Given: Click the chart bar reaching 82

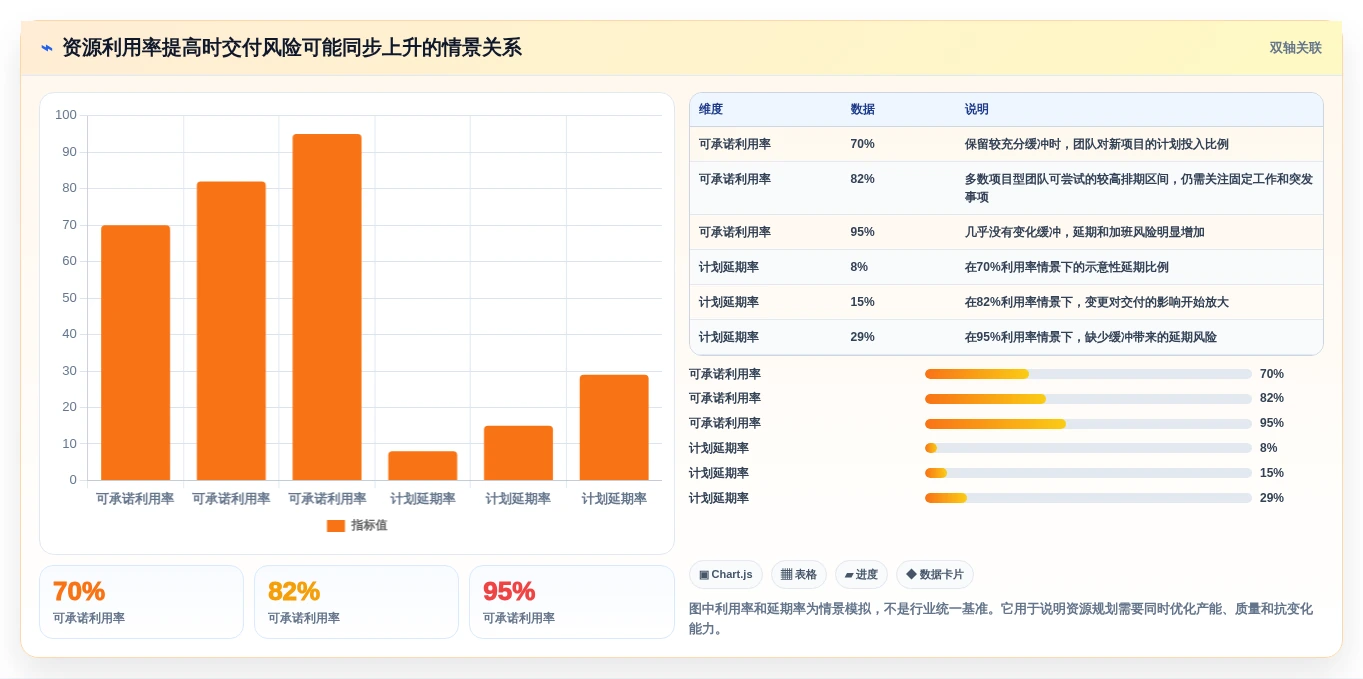Looking at the screenshot, I should [231, 331].
